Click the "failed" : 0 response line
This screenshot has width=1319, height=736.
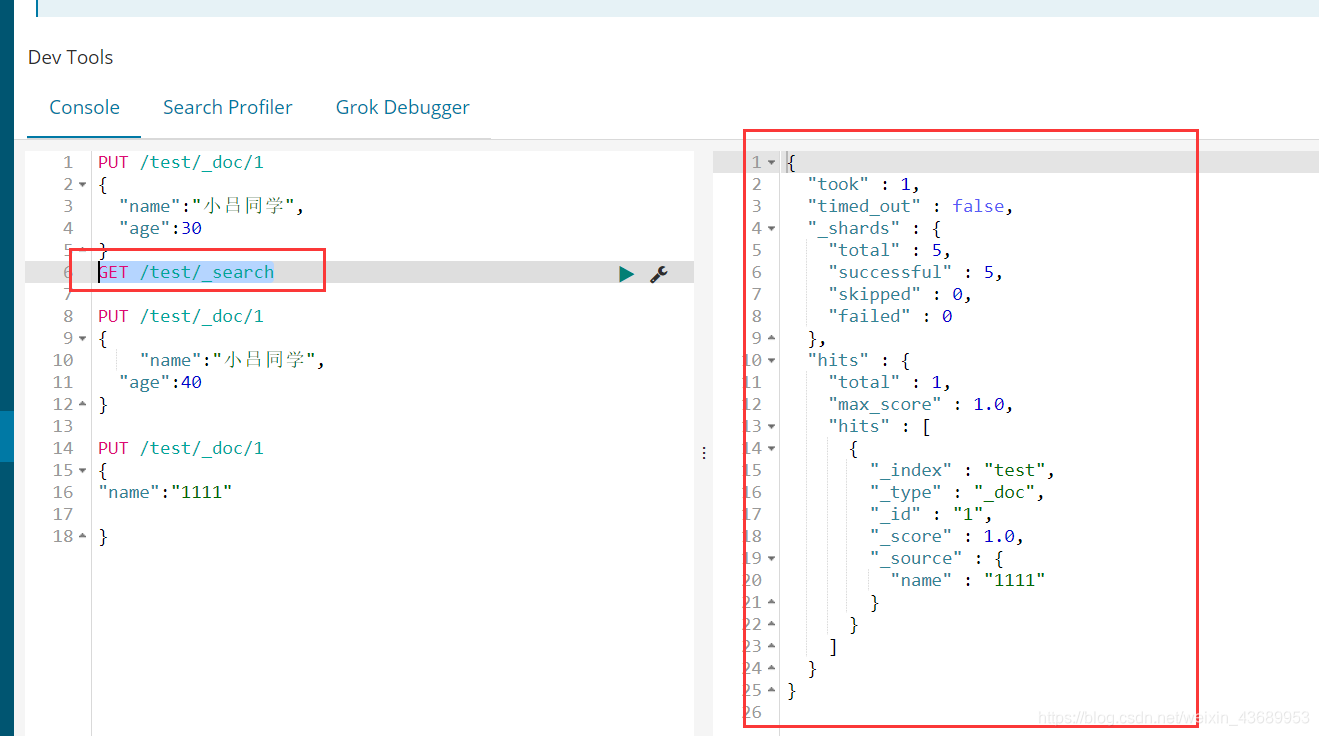(890, 316)
